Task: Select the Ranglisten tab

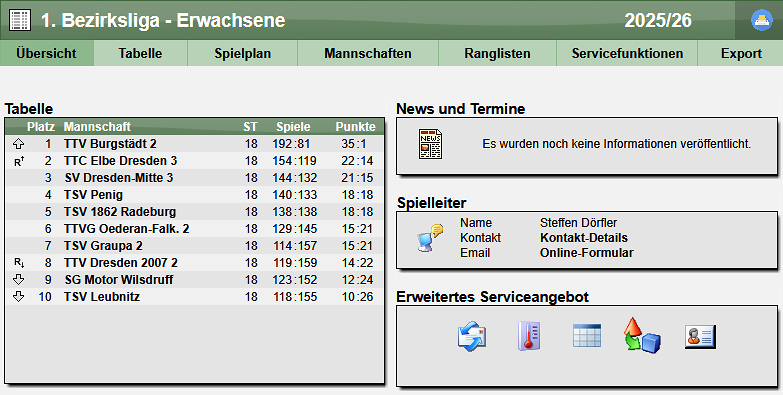Action: click(497, 53)
